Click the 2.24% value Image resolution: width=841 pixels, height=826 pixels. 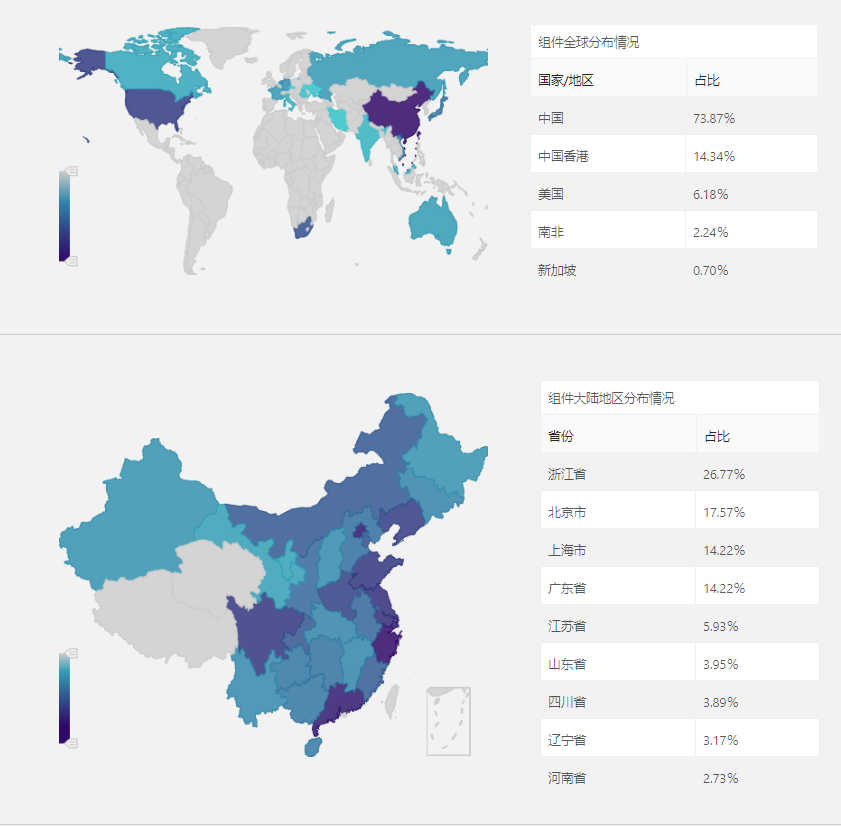coord(711,233)
